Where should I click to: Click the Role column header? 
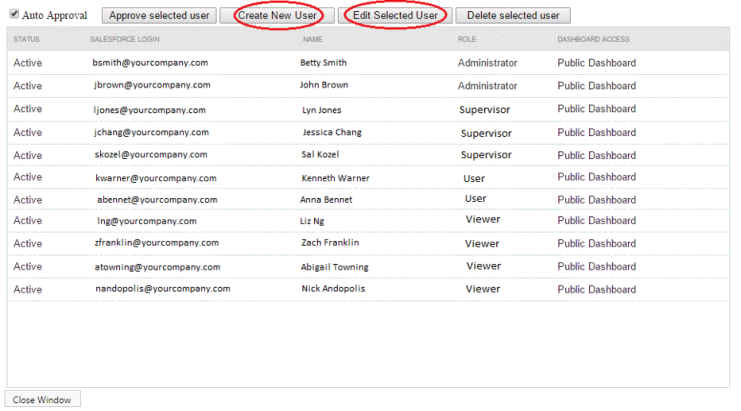pos(467,39)
